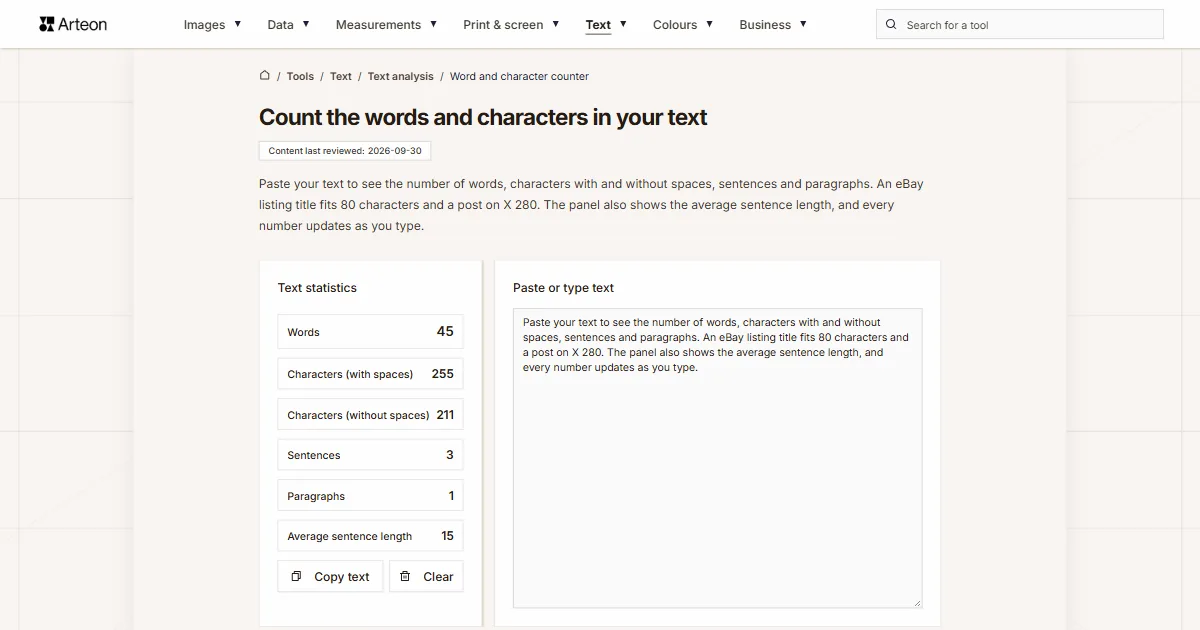Click inside the Paste or type text area
Viewport: 1200px width, 630px height.
[x=717, y=458]
